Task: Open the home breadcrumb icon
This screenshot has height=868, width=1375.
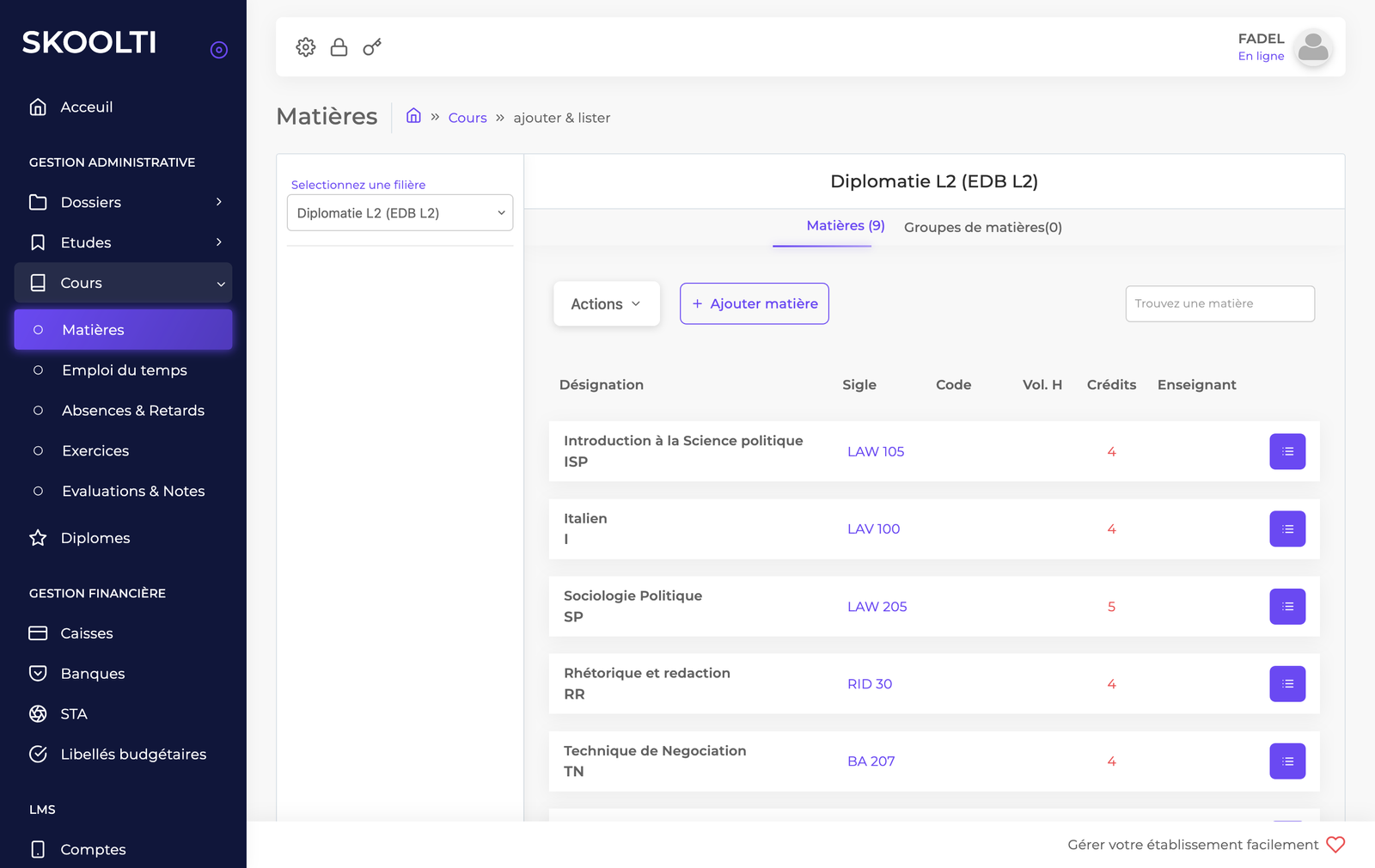Action: [x=413, y=116]
